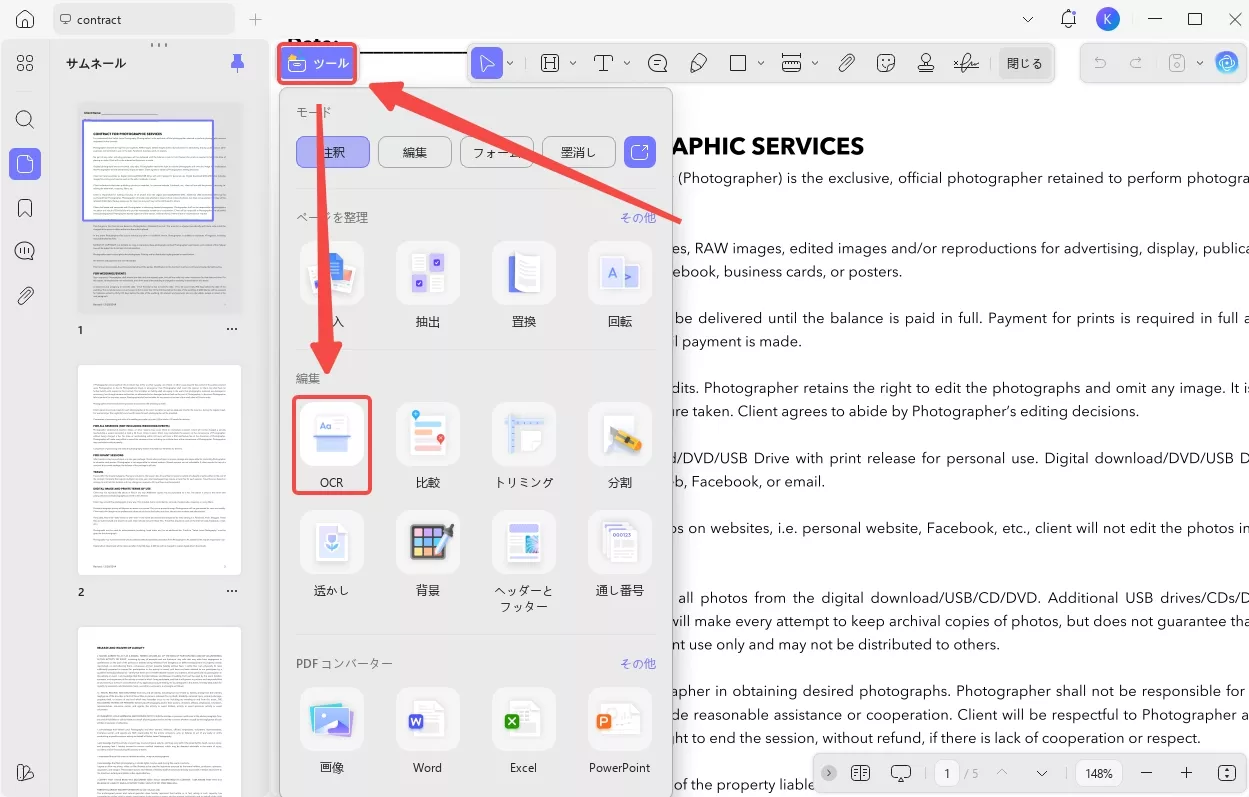Launch the OCR tool
This screenshot has width=1249, height=797.
tap(332, 445)
